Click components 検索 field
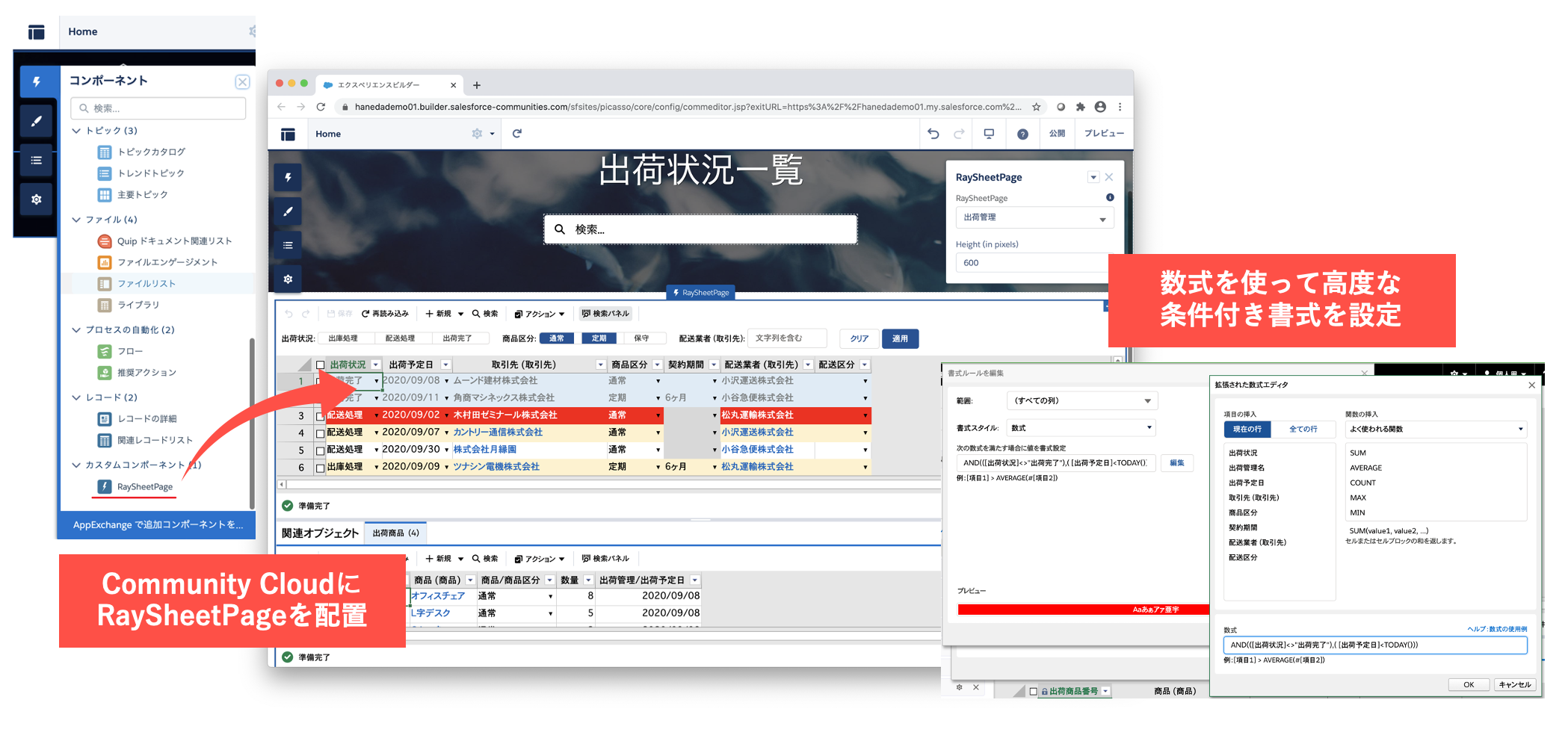1568x747 pixels. point(158,108)
